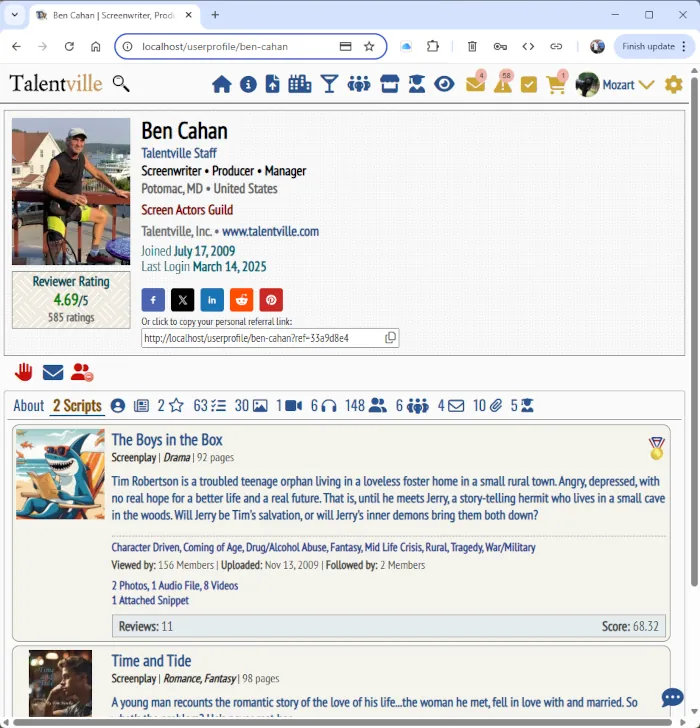Open the envelope messages icon in navbar
The image size is (700, 728).
coord(475,85)
